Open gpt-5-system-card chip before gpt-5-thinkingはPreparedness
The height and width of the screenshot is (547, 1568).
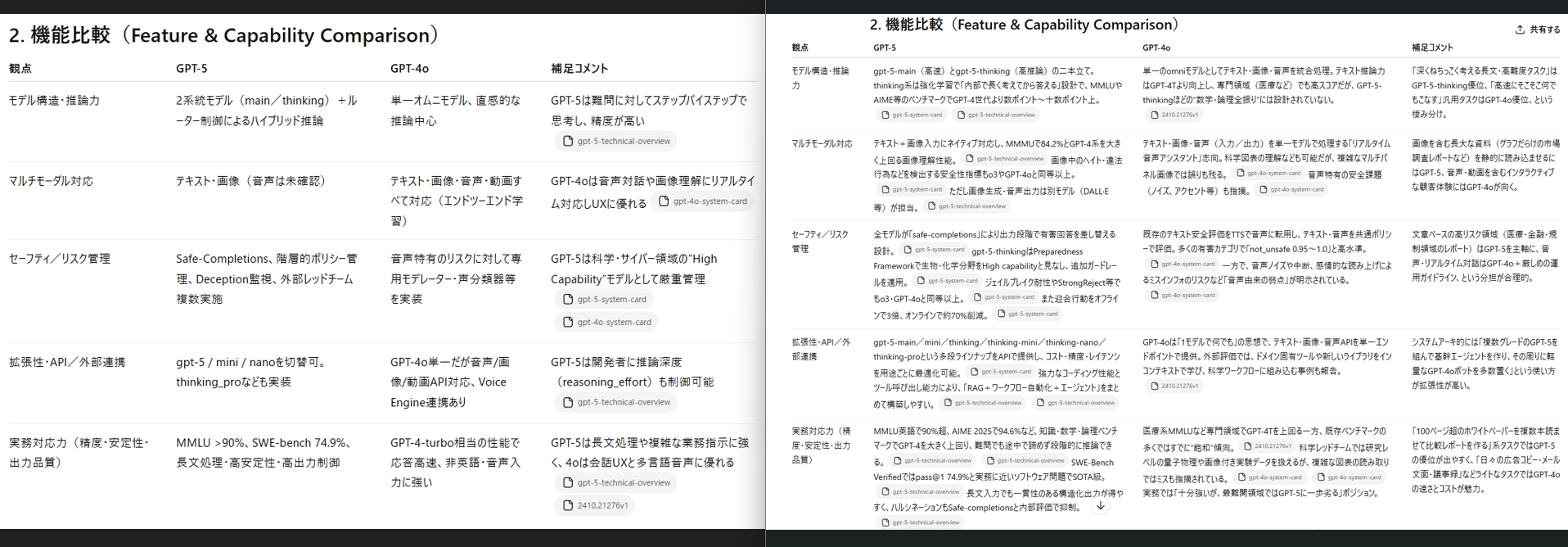(933, 250)
